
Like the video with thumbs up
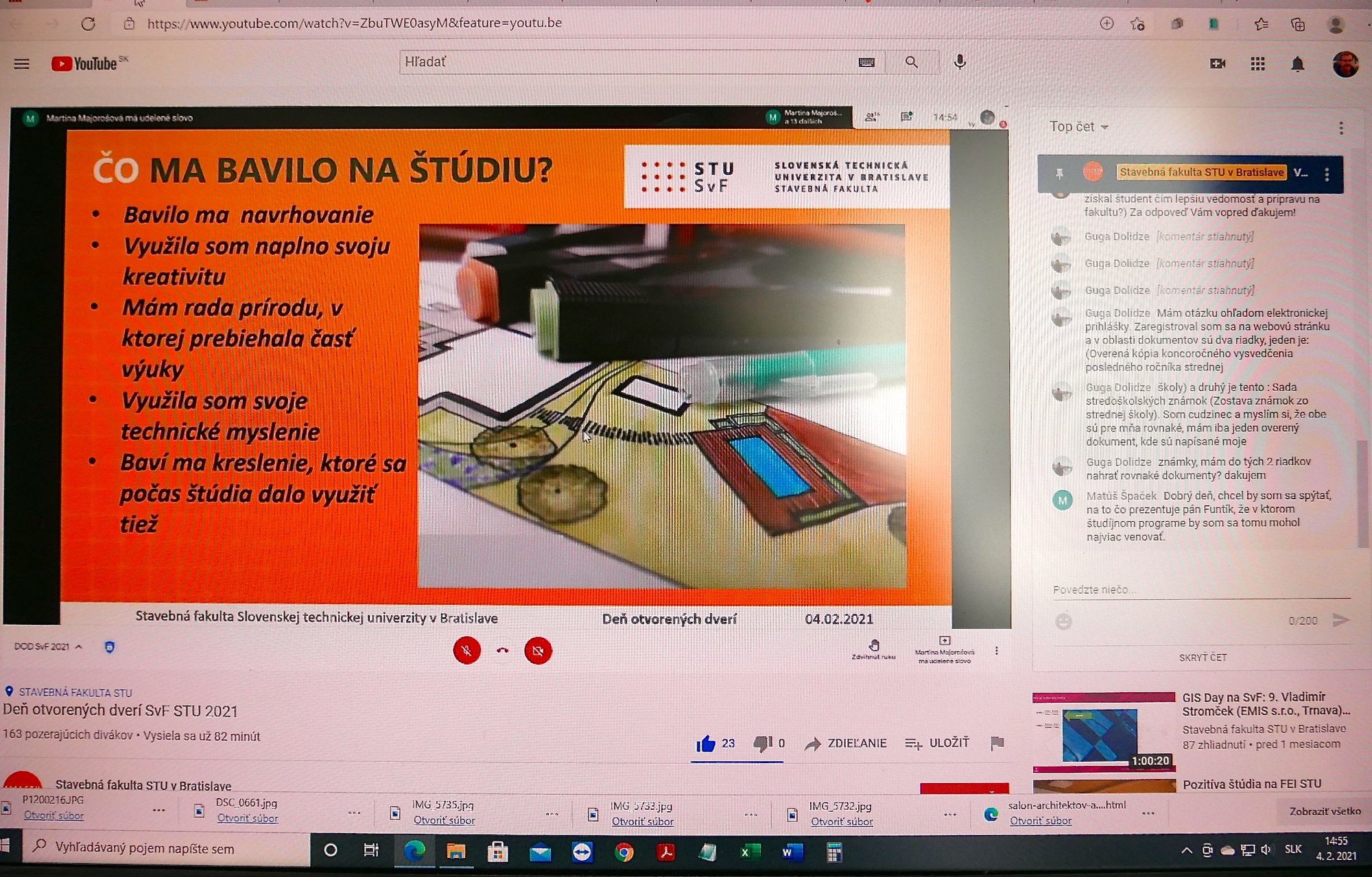click(706, 743)
